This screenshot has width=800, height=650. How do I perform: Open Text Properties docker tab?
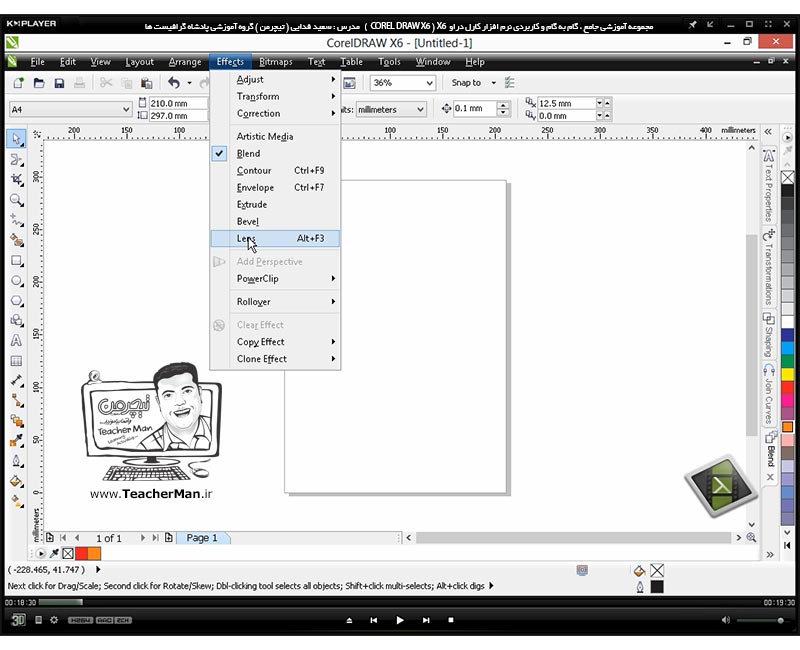[768, 185]
